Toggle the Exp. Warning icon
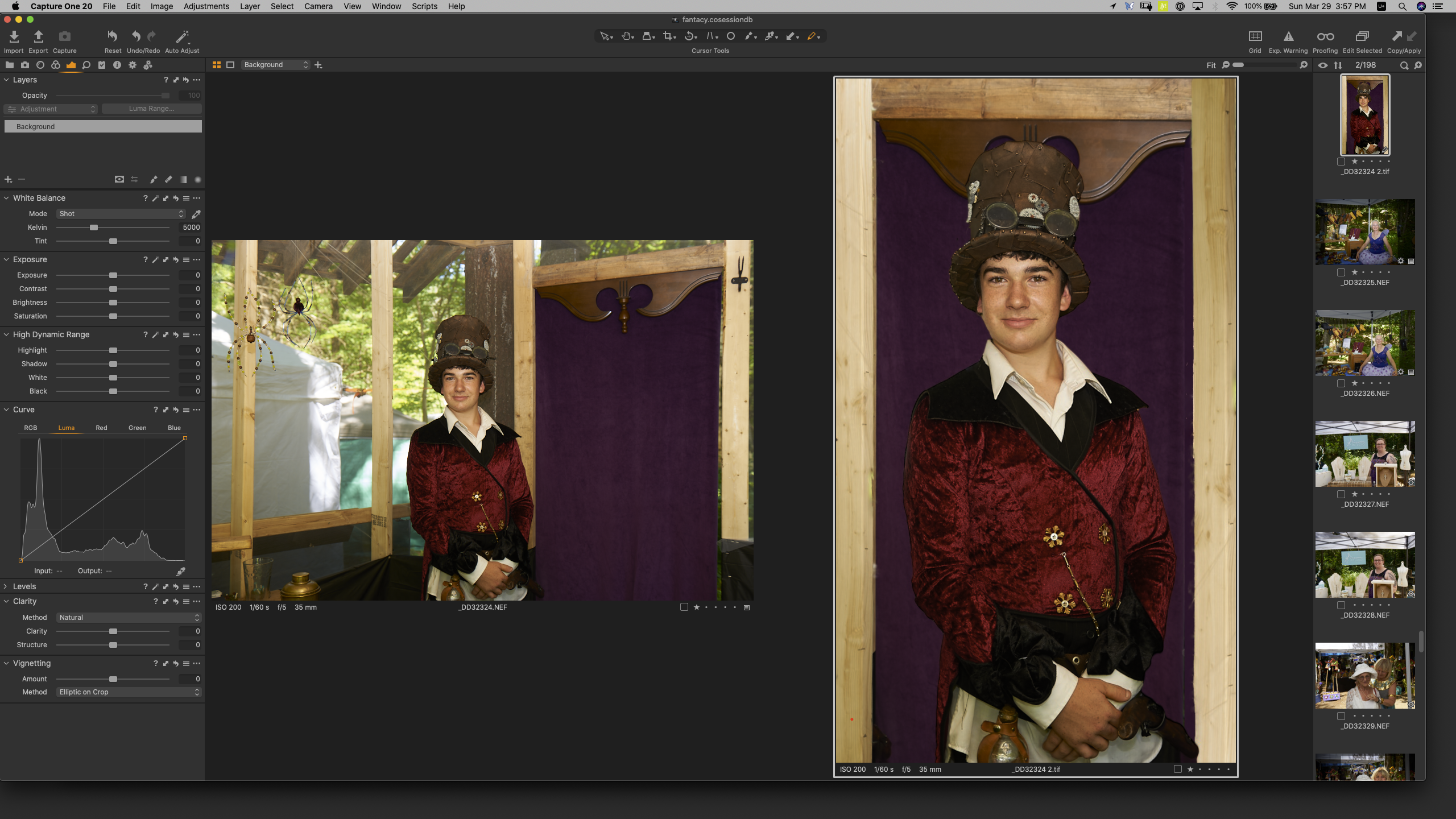The image size is (1456, 819). click(x=1288, y=37)
